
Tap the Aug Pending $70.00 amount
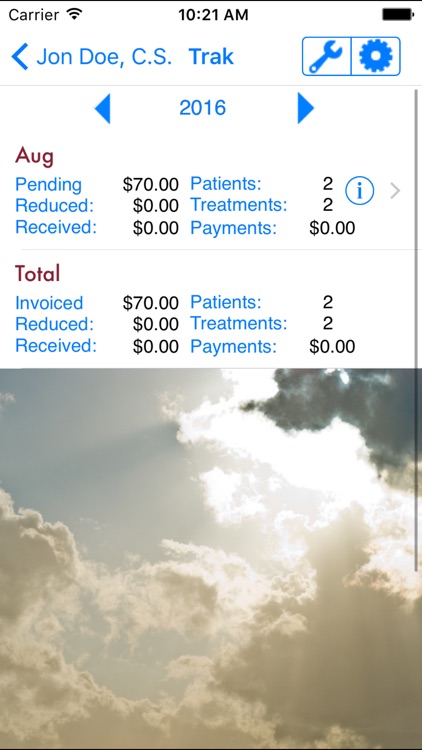(x=151, y=184)
